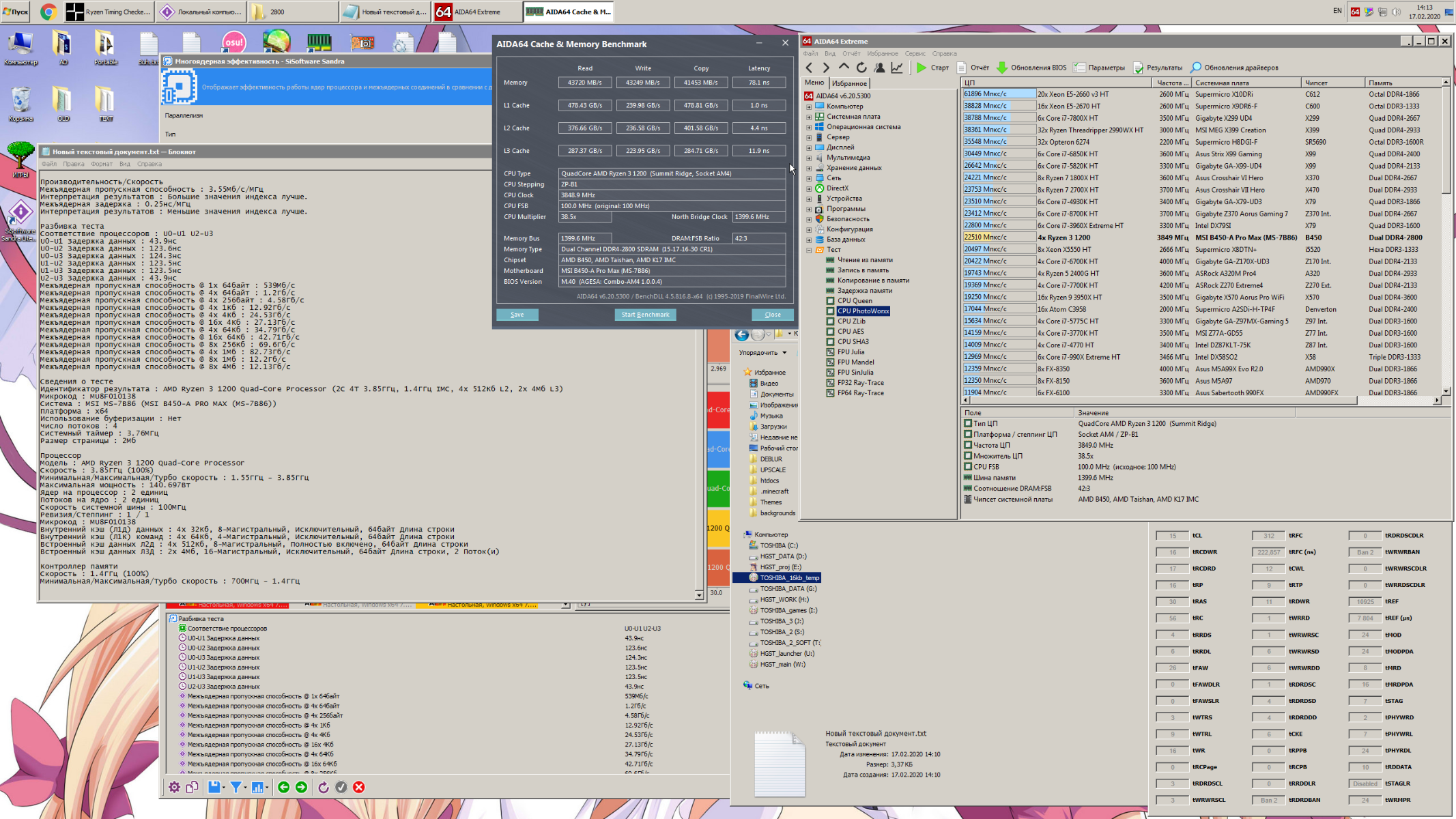1456x819 pixels.
Task: Open the driver updates magnifier icon
Action: point(1195,68)
